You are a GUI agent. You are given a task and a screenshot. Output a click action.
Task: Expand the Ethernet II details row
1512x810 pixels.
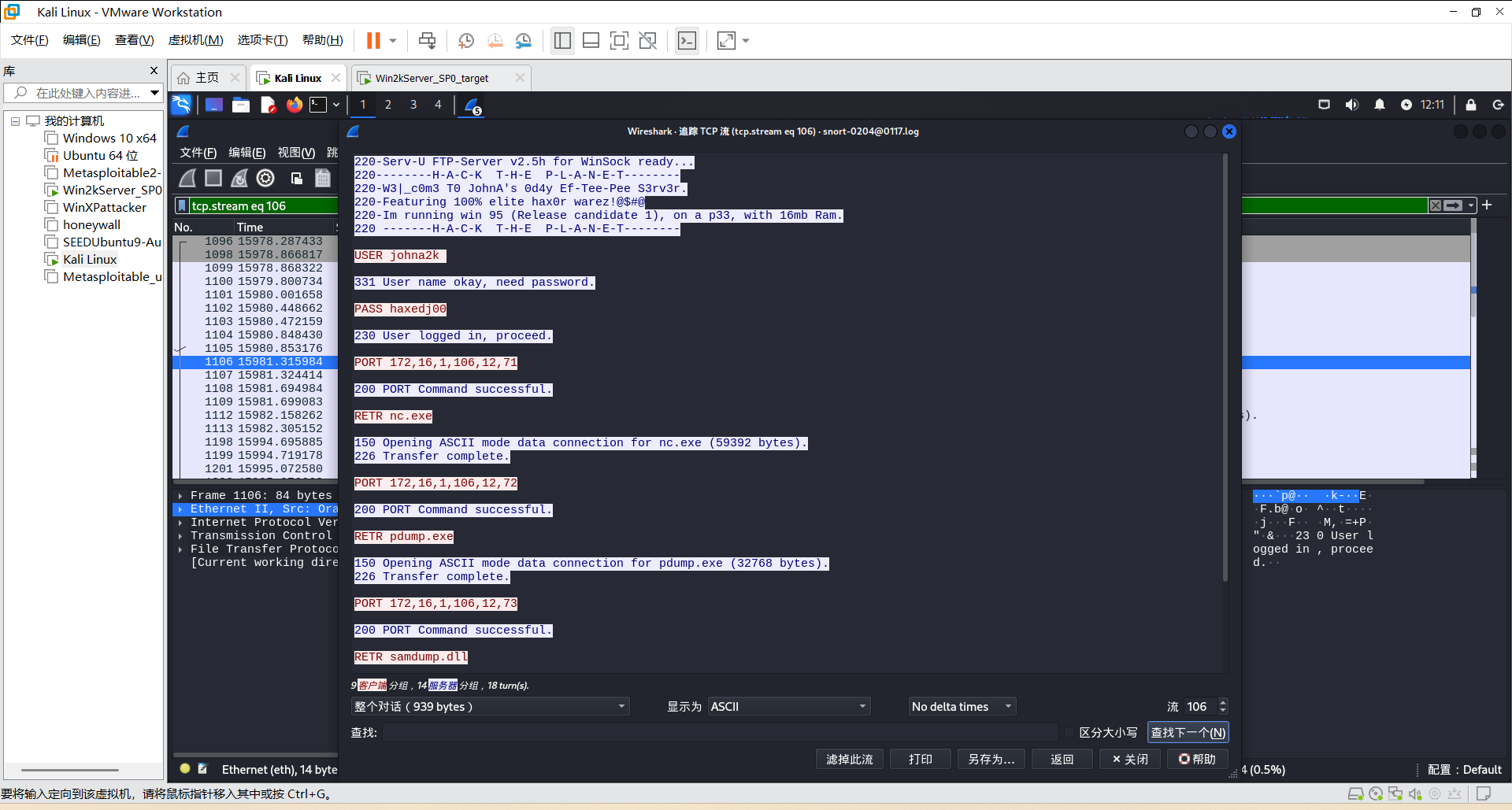pos(180,509)
